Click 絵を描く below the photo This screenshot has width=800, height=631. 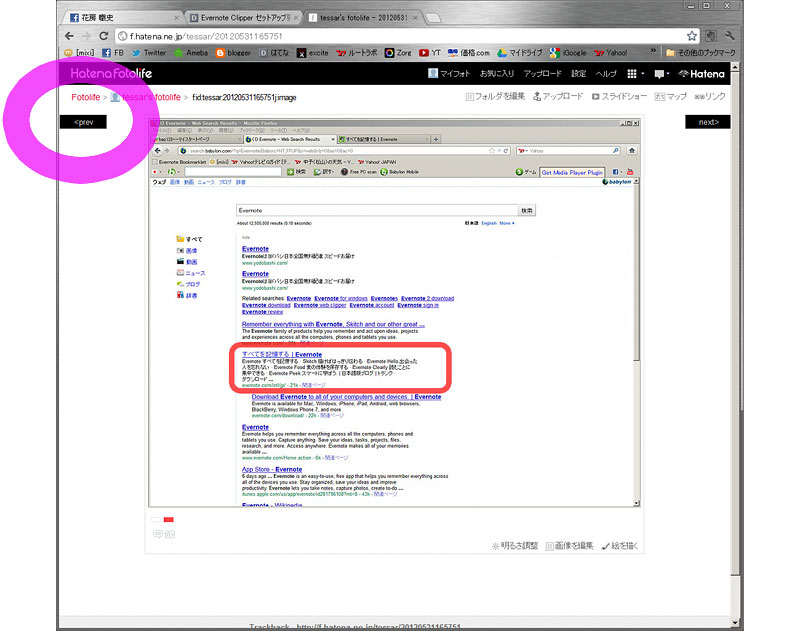pos(619,546)
